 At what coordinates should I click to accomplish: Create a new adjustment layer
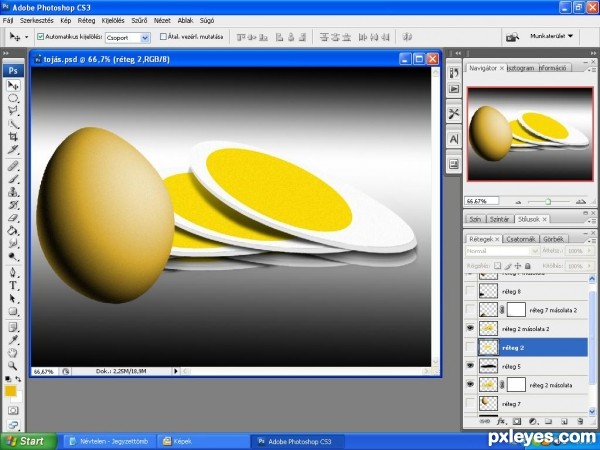(x=532, y=421)
